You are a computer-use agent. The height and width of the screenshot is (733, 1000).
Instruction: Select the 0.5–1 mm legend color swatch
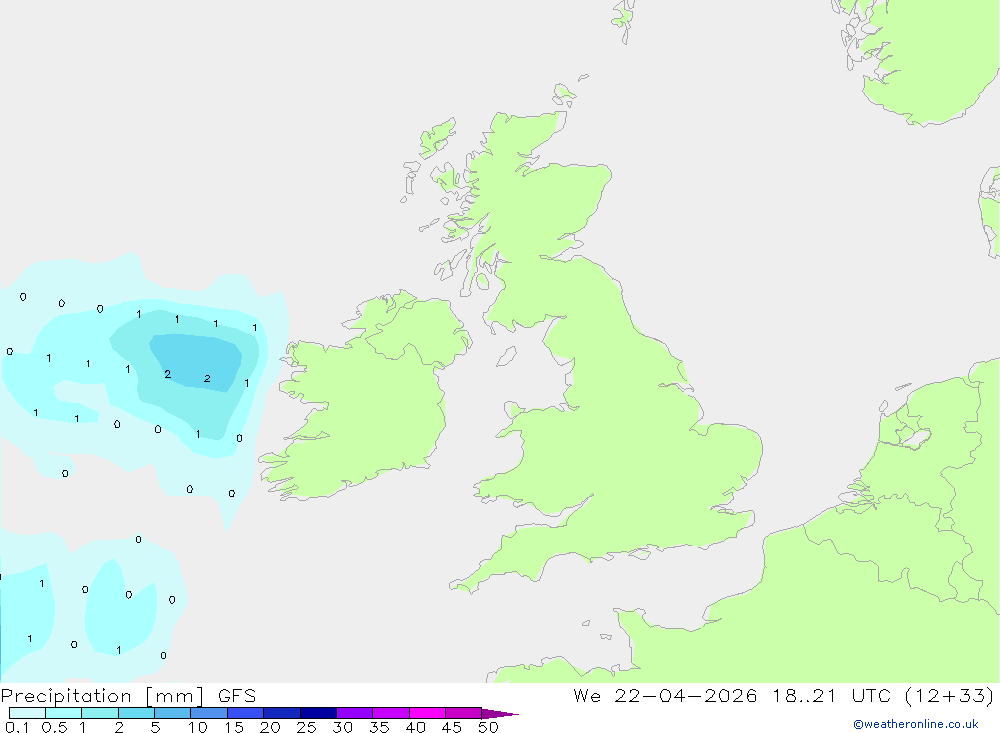(63, 713)
